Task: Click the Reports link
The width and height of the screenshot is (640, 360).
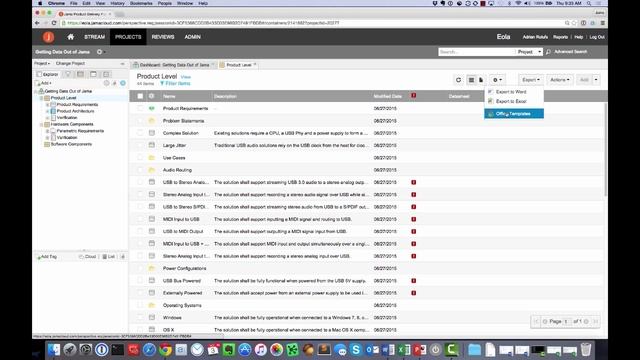Action: click(x=560, y=37)
